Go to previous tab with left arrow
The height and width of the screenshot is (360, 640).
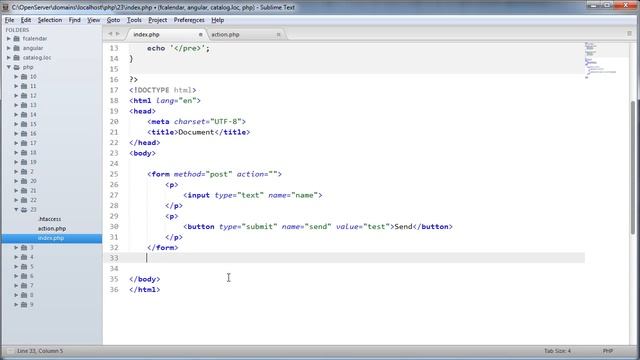pyautogui.click(x=110, y=34)
